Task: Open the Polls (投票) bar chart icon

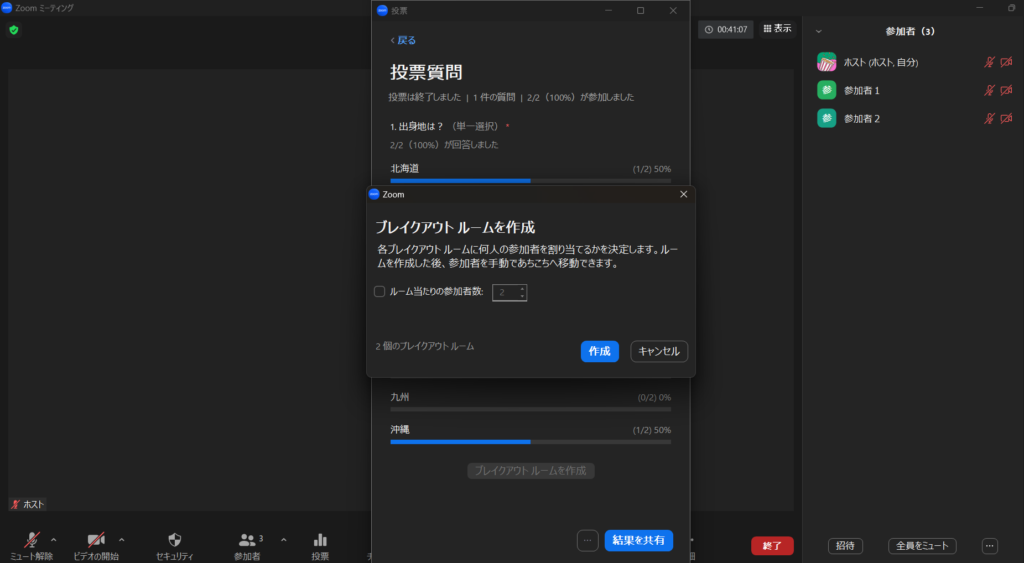Action: click(320, 540)
